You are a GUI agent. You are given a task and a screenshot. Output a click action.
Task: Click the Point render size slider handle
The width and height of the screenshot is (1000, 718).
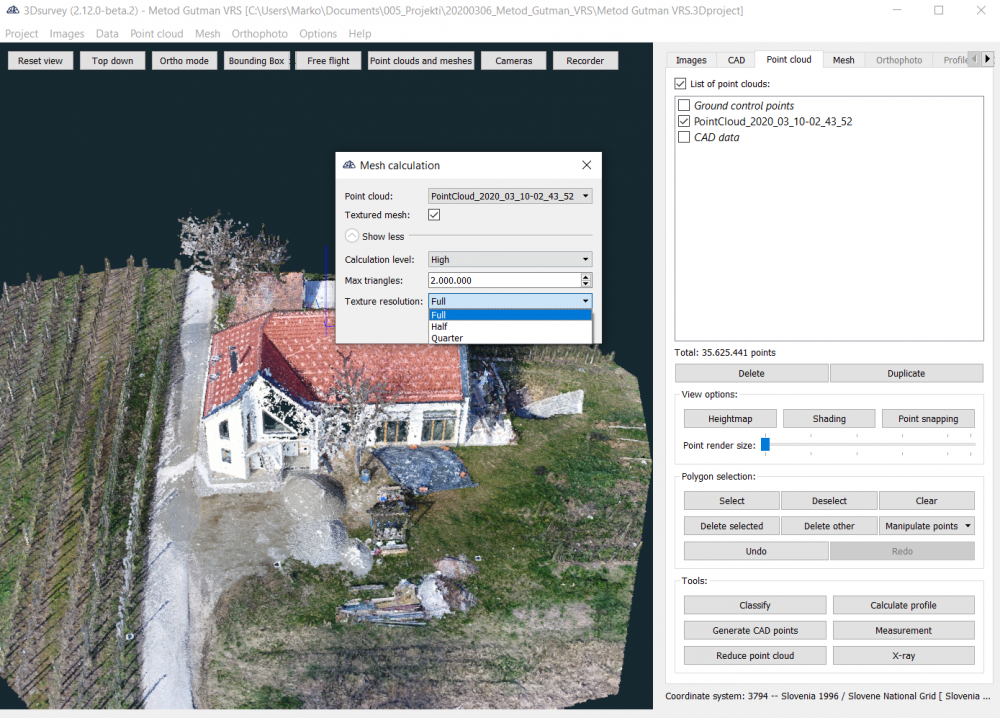[x=765, y=444]
